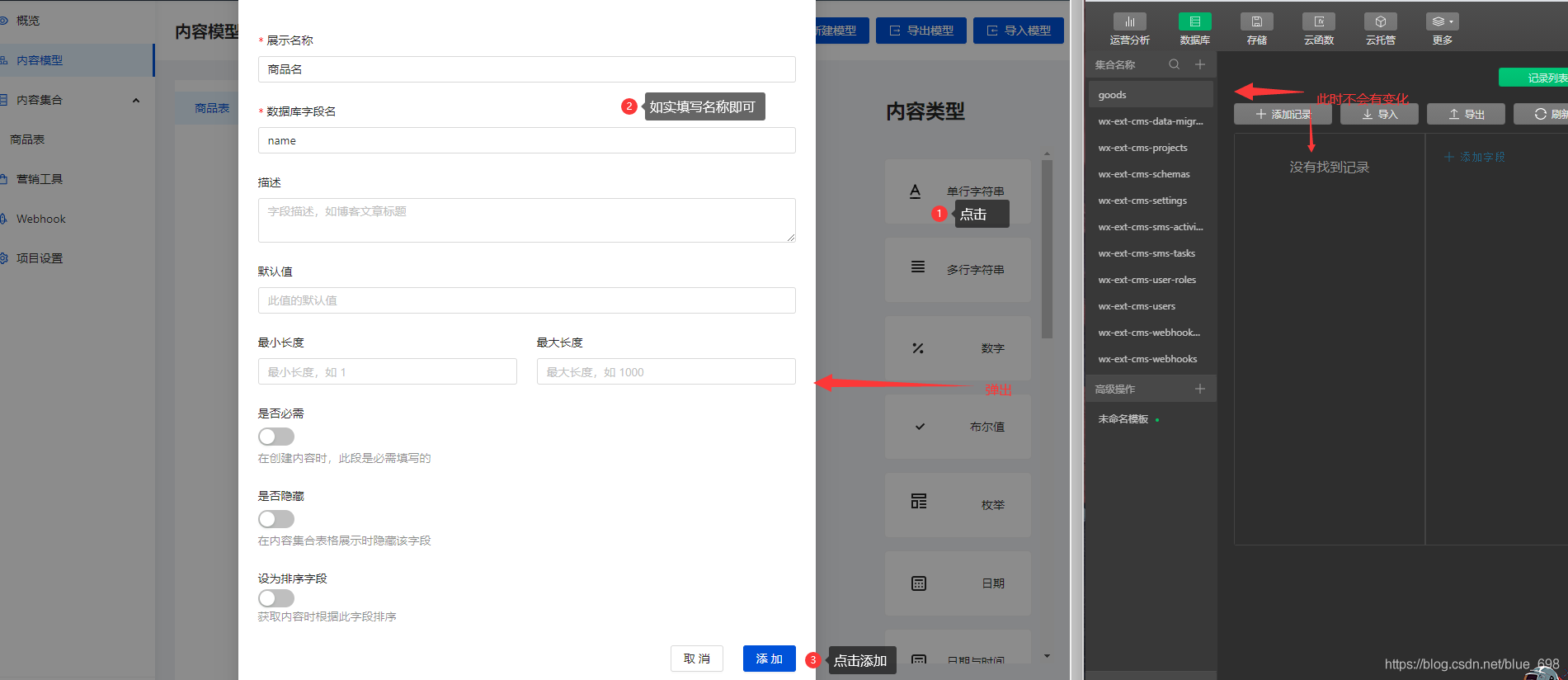The image size is (1568, 680).
Task: Select the 枚举 enum content type
Action: point(958,505)
